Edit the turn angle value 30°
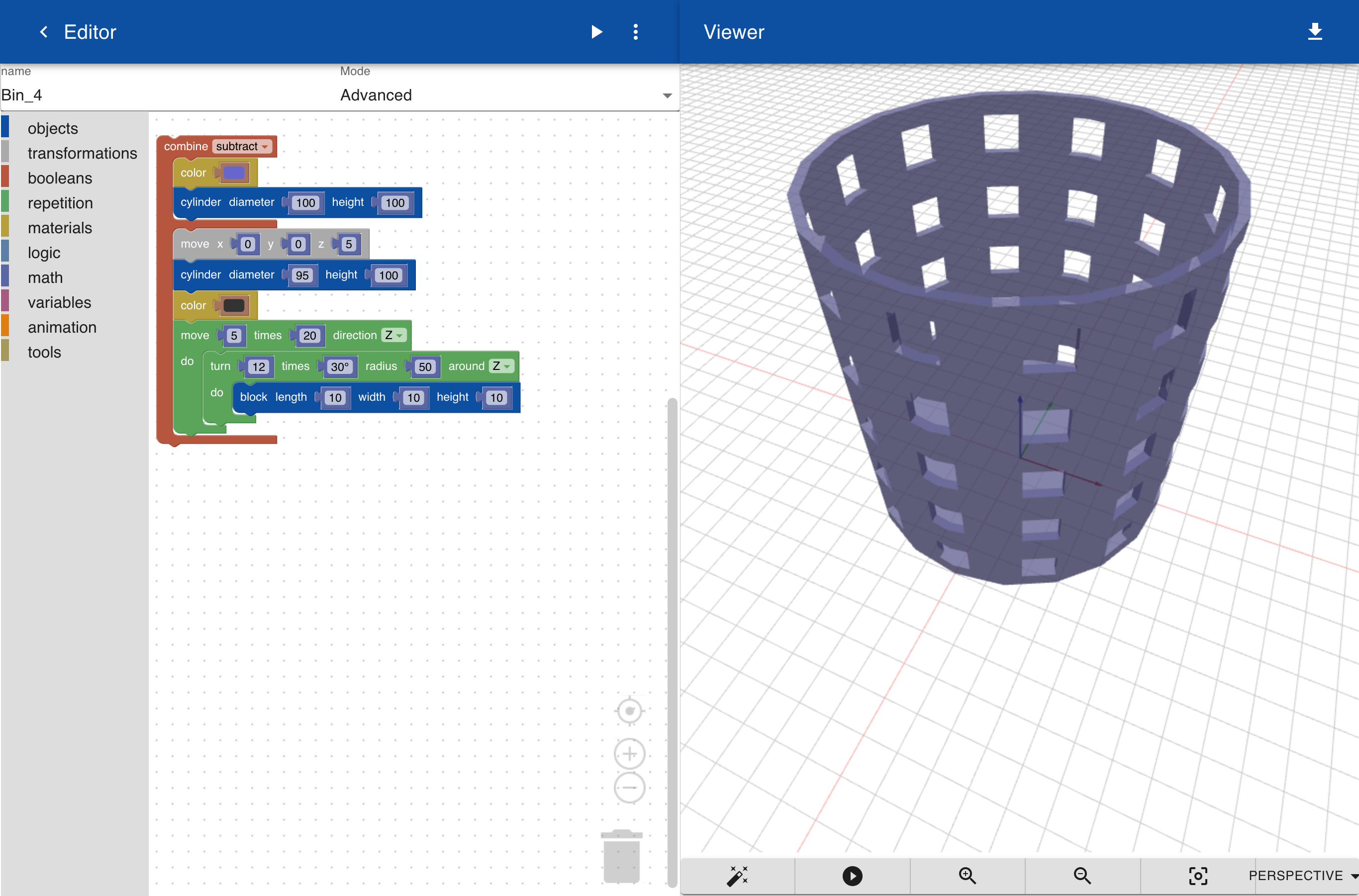This screenshot has width=1359, height=896. point(339,367)
